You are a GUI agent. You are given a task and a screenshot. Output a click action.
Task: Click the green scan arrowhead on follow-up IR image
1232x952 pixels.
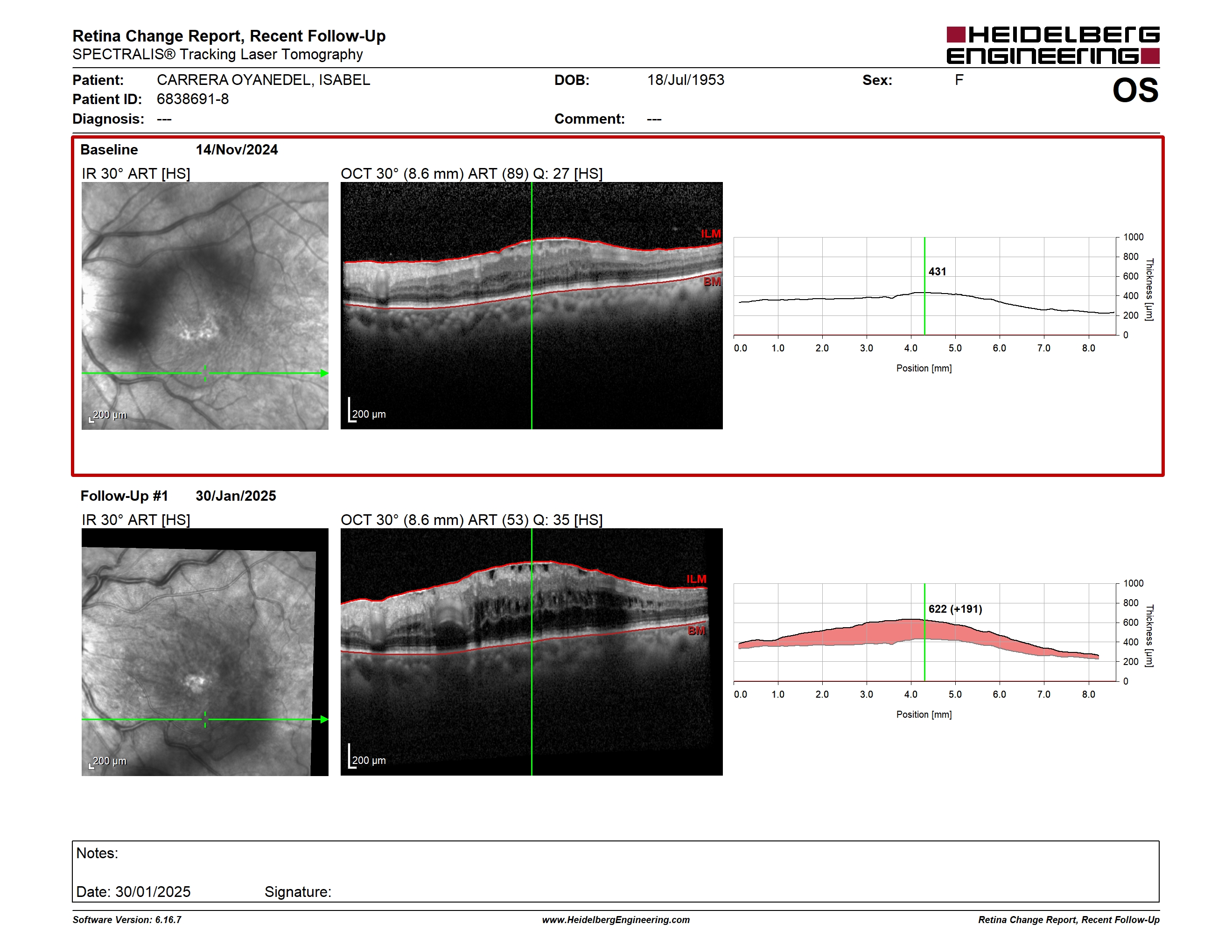324,720
